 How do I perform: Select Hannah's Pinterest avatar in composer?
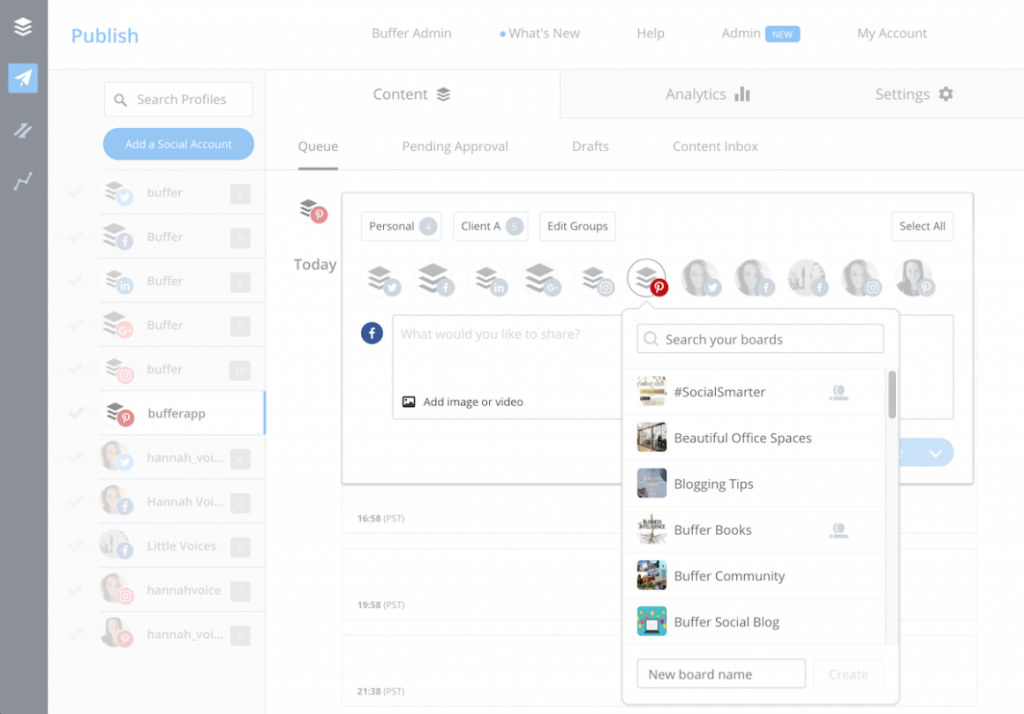(x=915, y=278)
